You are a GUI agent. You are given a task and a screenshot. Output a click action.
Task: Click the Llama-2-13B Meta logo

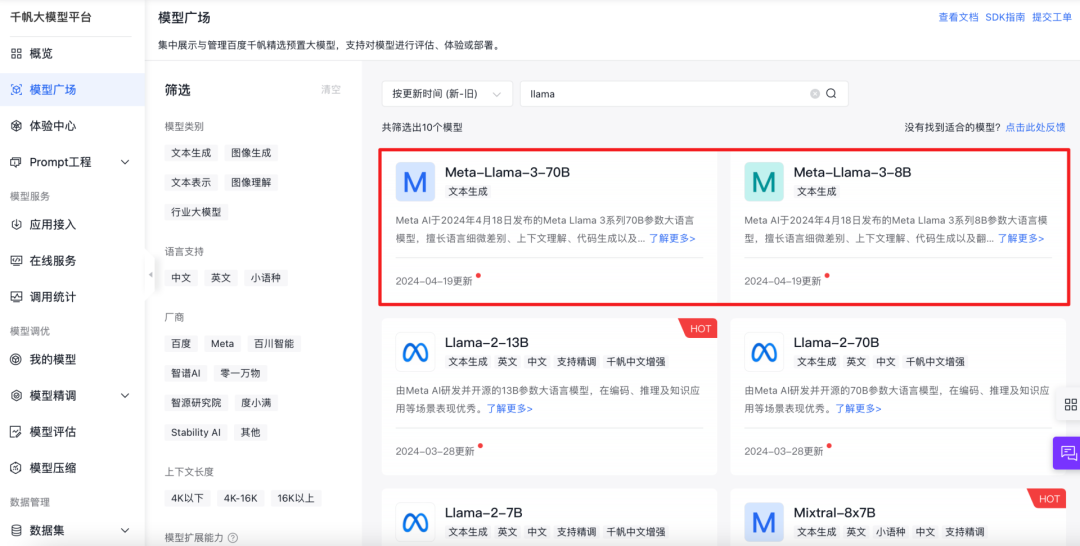pos(415,352)
